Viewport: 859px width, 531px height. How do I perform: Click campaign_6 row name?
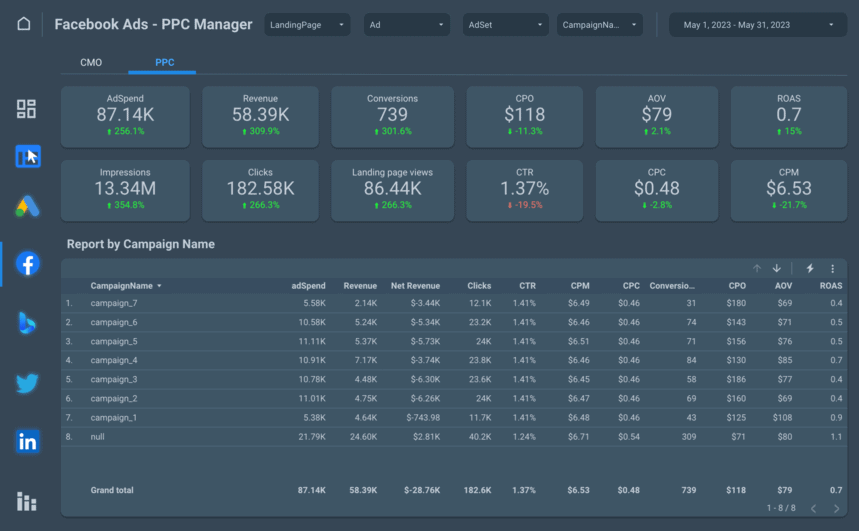click(x=114, y=322)
